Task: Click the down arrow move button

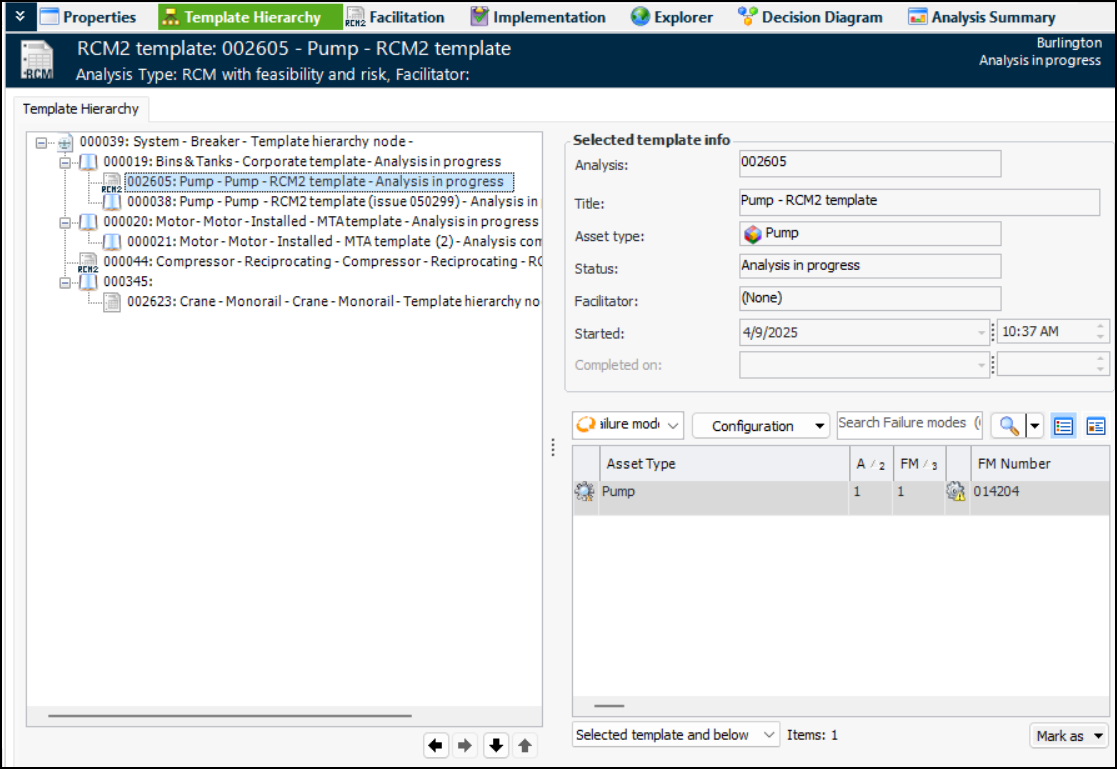Action: click(495, 745)
